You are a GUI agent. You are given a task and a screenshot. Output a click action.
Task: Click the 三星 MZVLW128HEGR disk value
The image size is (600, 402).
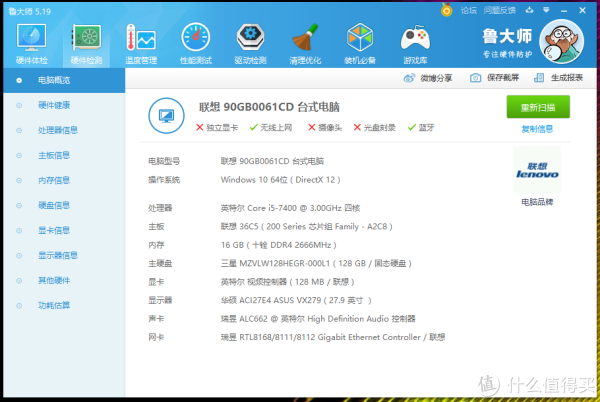(x=316, y=264)
